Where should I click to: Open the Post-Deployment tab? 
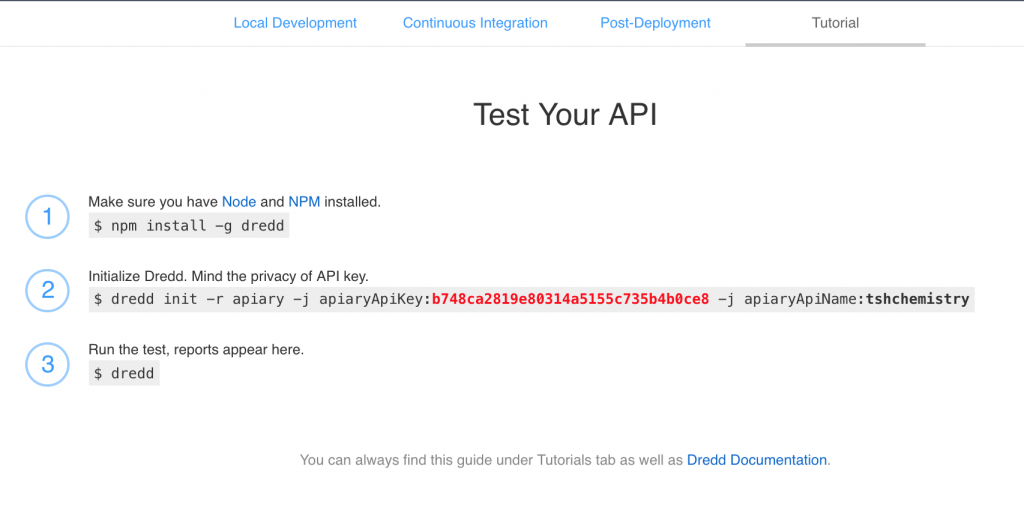point(655,23)
